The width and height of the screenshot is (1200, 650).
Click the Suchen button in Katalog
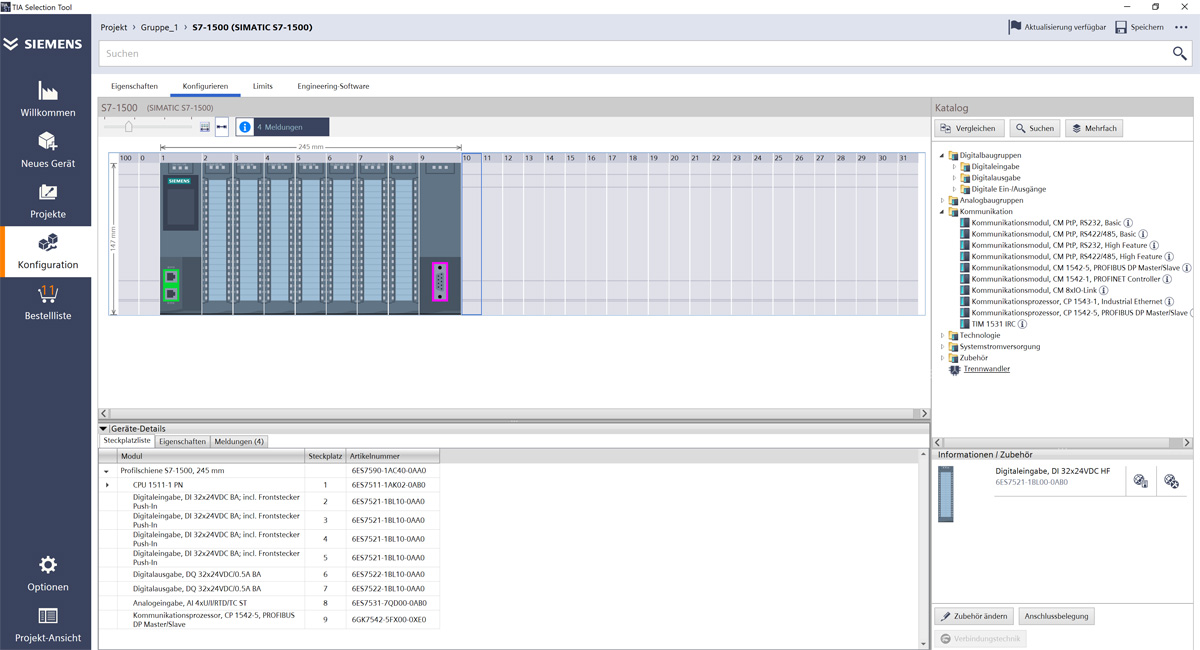[x=1035, y=128]
